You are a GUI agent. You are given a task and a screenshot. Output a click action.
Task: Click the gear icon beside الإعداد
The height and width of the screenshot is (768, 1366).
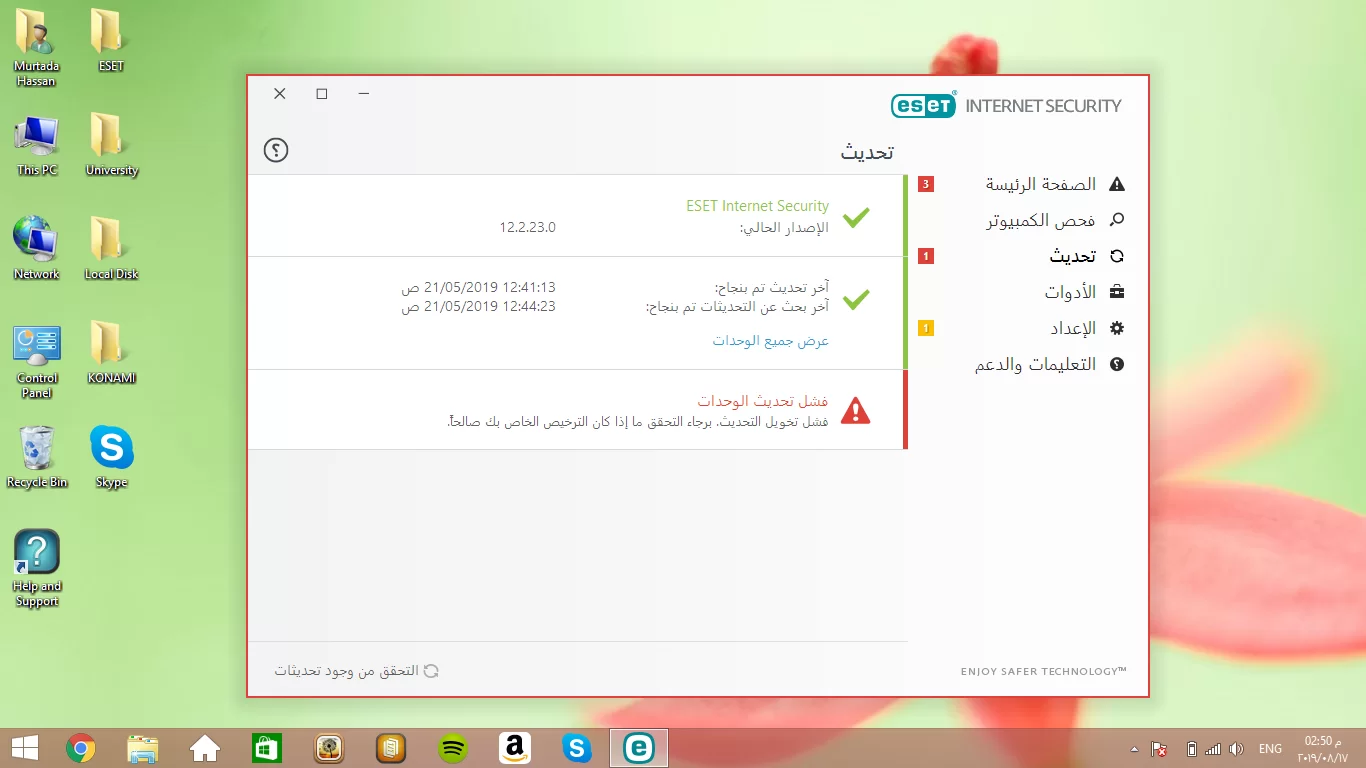pos(1117,328)
